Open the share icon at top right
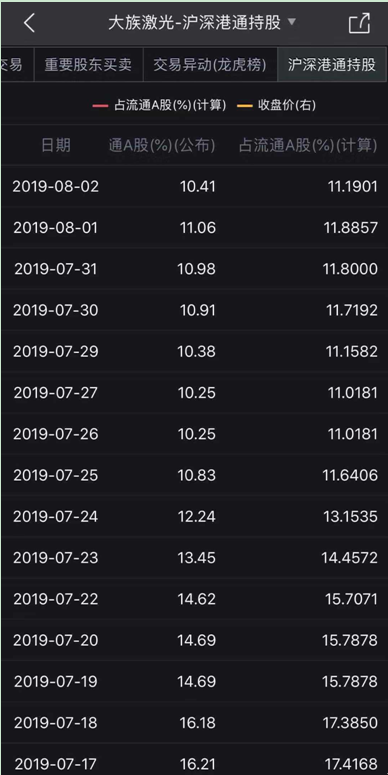The image size is (388, 775). pyautogui.click(x=359, y=23)
